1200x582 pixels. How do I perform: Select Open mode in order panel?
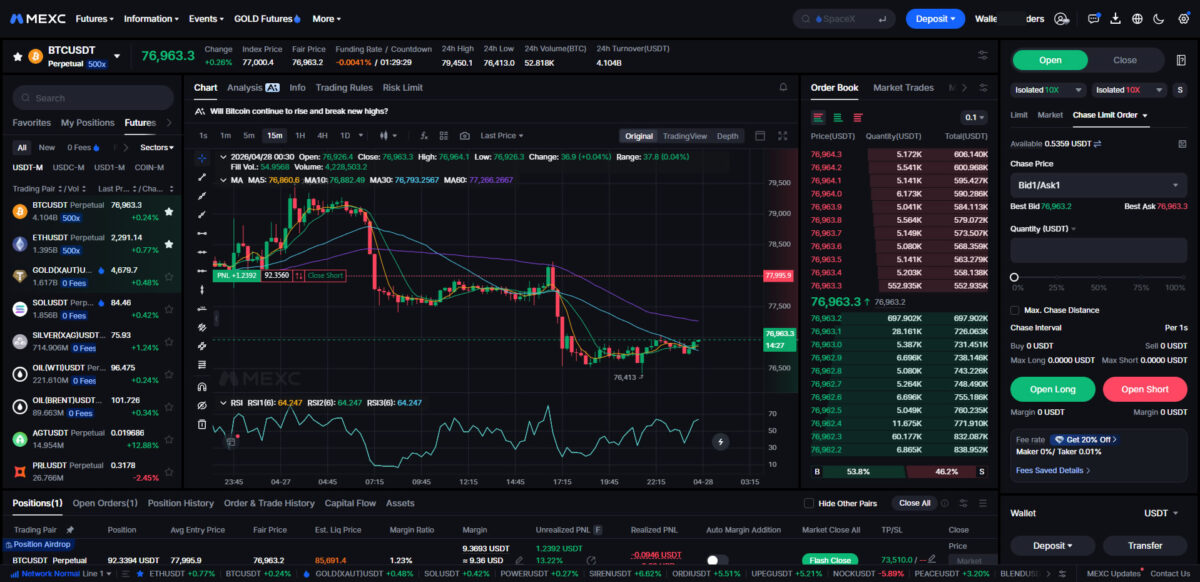tap(1050, 60)
